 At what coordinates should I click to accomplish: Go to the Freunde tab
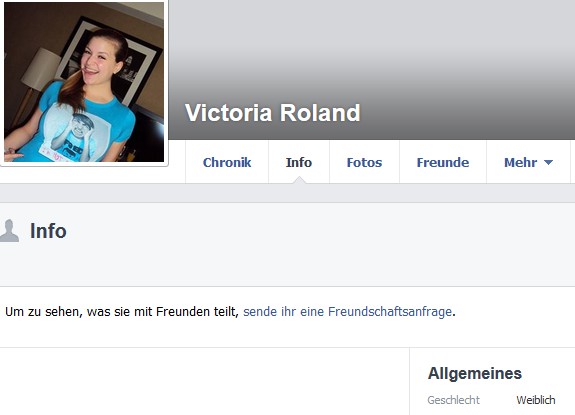(443, 162)
